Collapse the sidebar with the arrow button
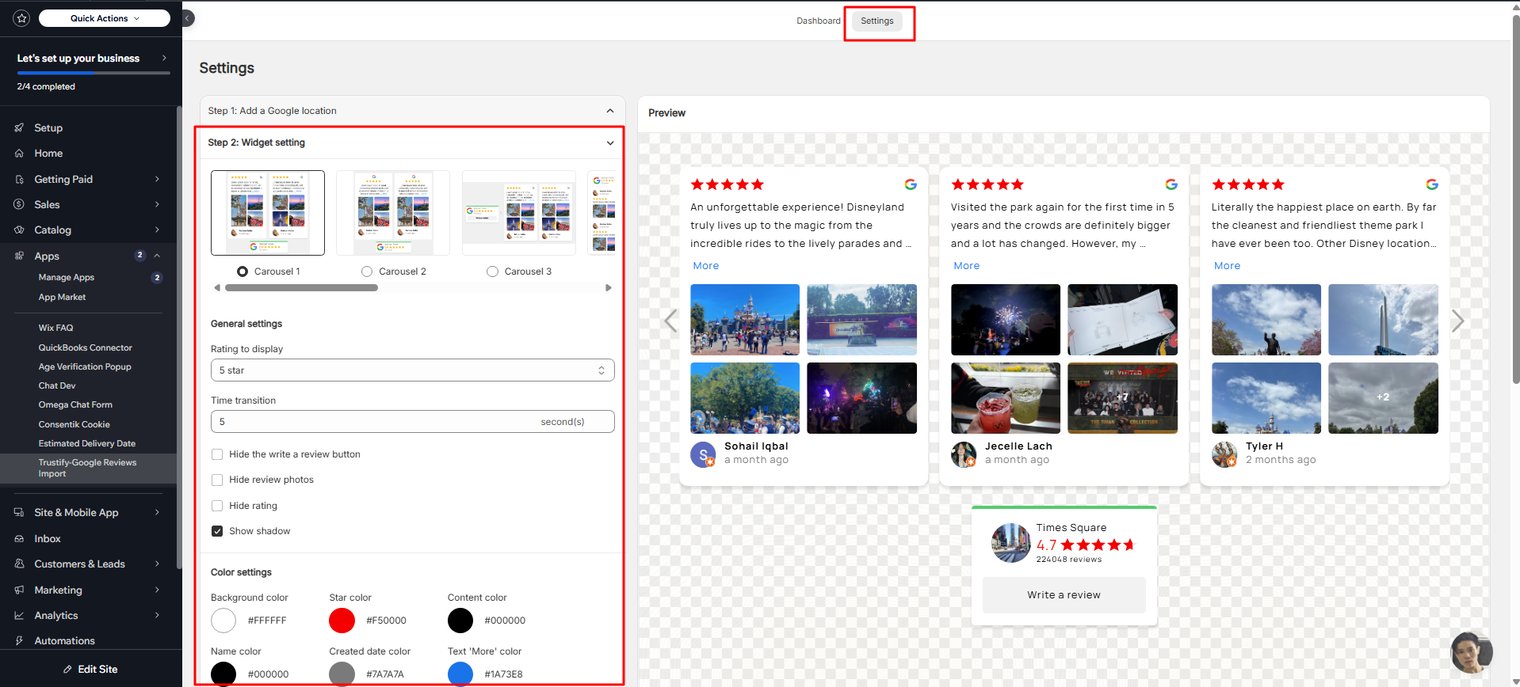Viewport: 1520px width, 687px height. 188,18
